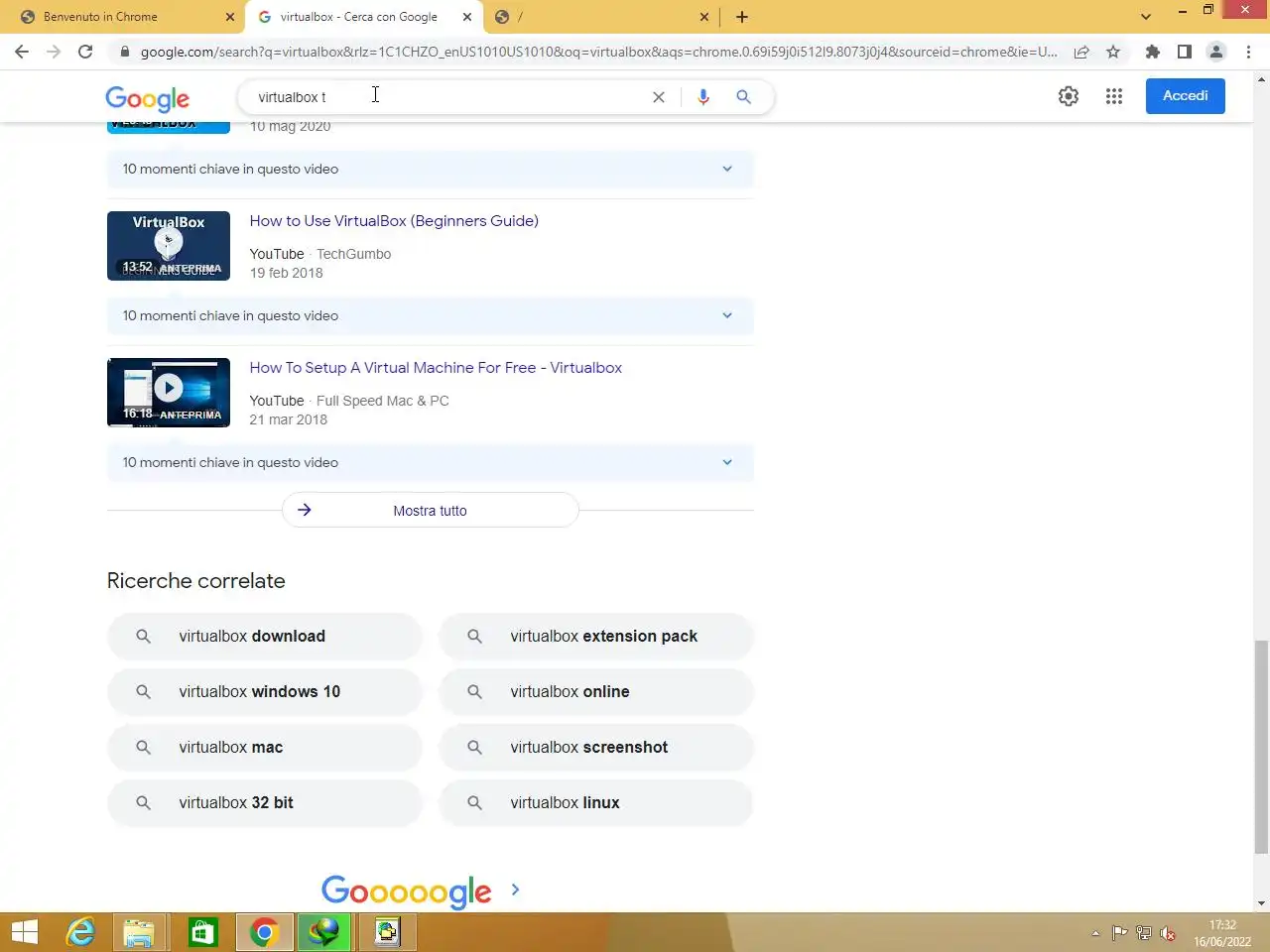Submit search with the magnifier icon
This screenshot has height=952, width=1270.
(x=743, y=97)
